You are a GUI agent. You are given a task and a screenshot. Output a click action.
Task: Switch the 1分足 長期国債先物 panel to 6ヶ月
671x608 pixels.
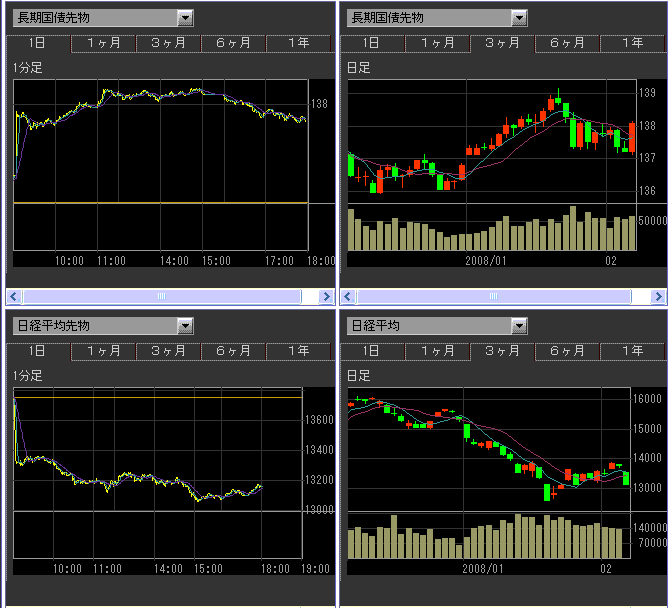pyautogui.click(x=233, y=43)
